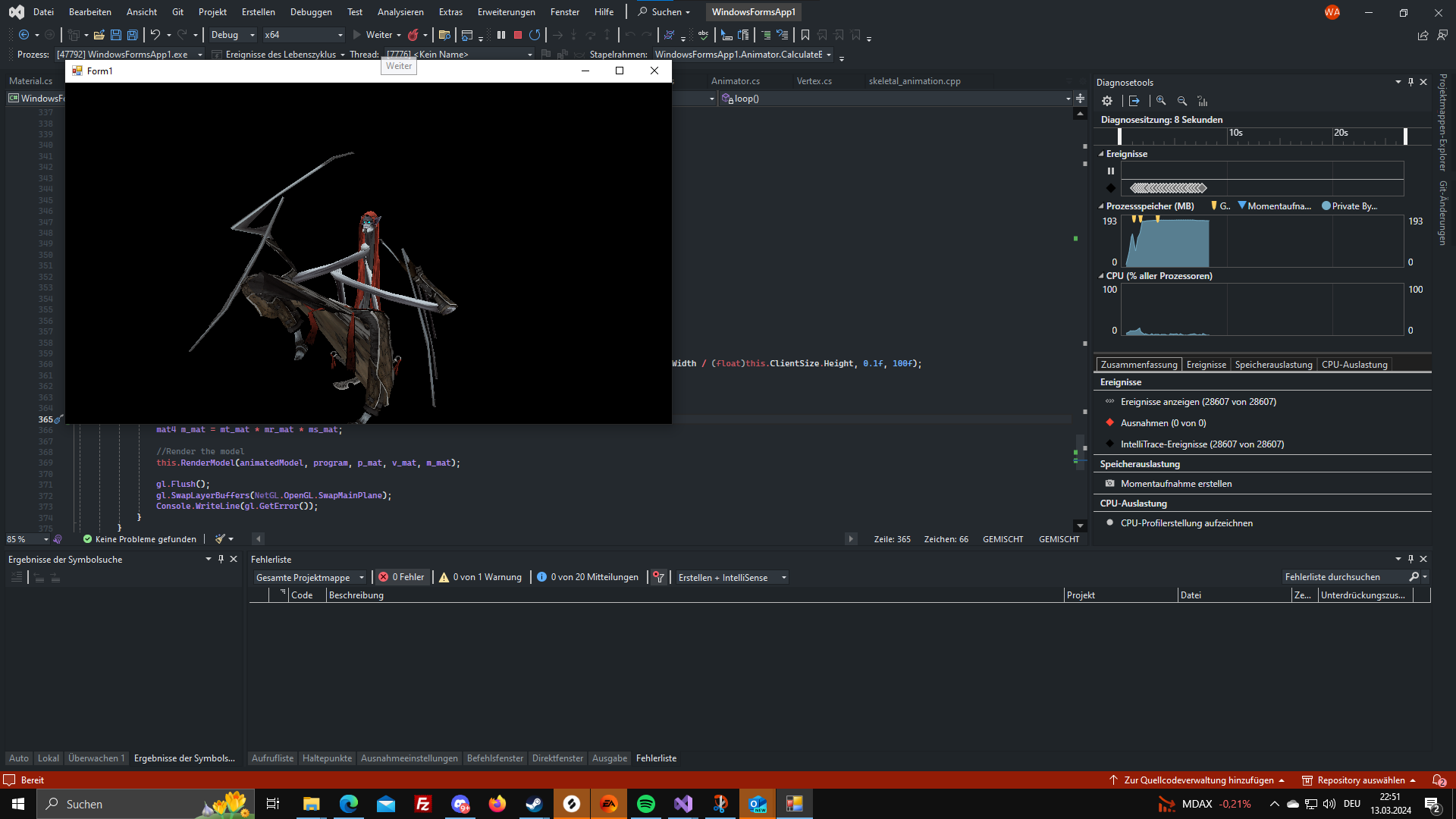Click the Save All toolbar icon
Image resolution: width=1456 pixels, height=819 pixels.
pyautogui.click(x=133, y=35)
